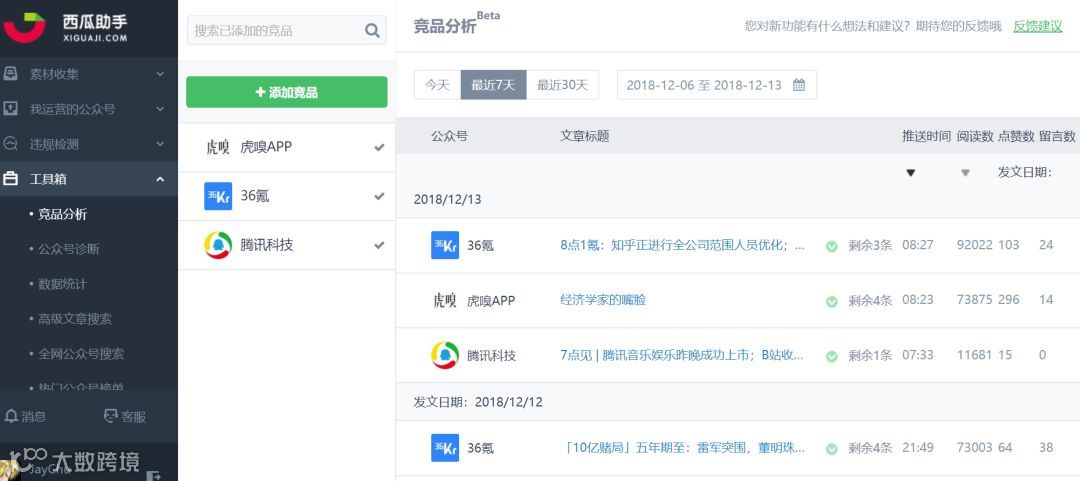Open 消息 bell notifications

point(24,416)
